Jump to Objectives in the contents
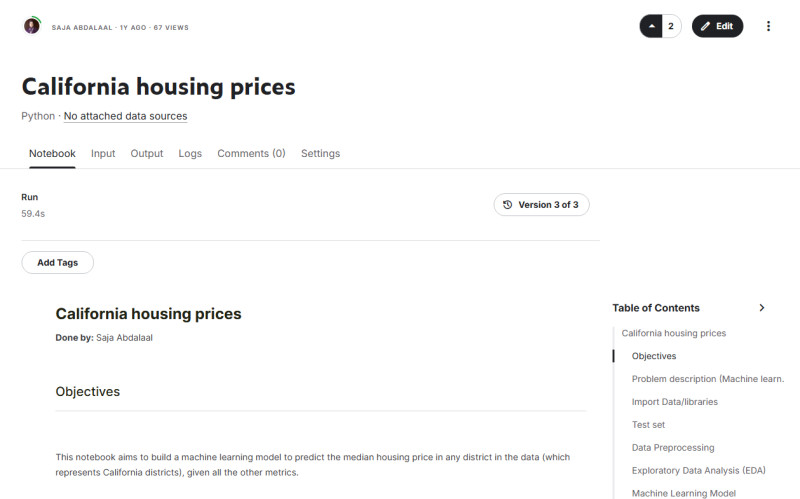Image resolution: width=800 pixels, height=499 pixels. (x=654, y=356)
